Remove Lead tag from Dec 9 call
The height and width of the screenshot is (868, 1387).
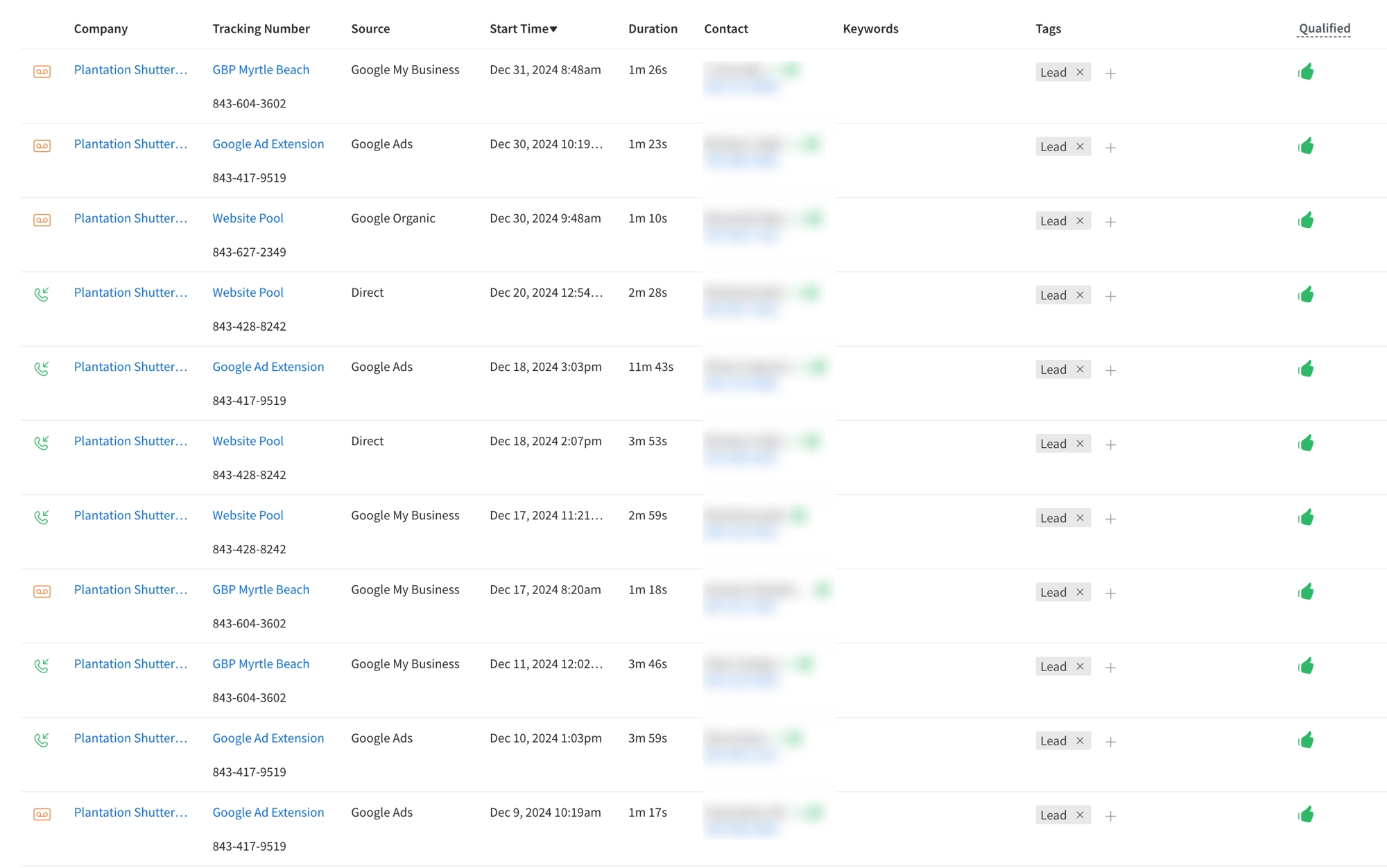coord(1080,815)
